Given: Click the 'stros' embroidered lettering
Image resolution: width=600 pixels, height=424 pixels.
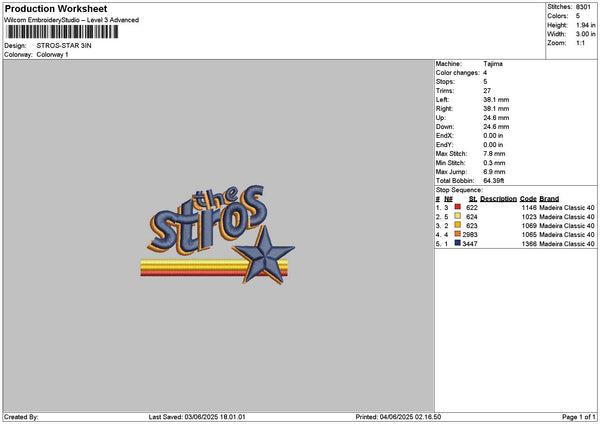Looking at the screenshot, I should point(209,224).
